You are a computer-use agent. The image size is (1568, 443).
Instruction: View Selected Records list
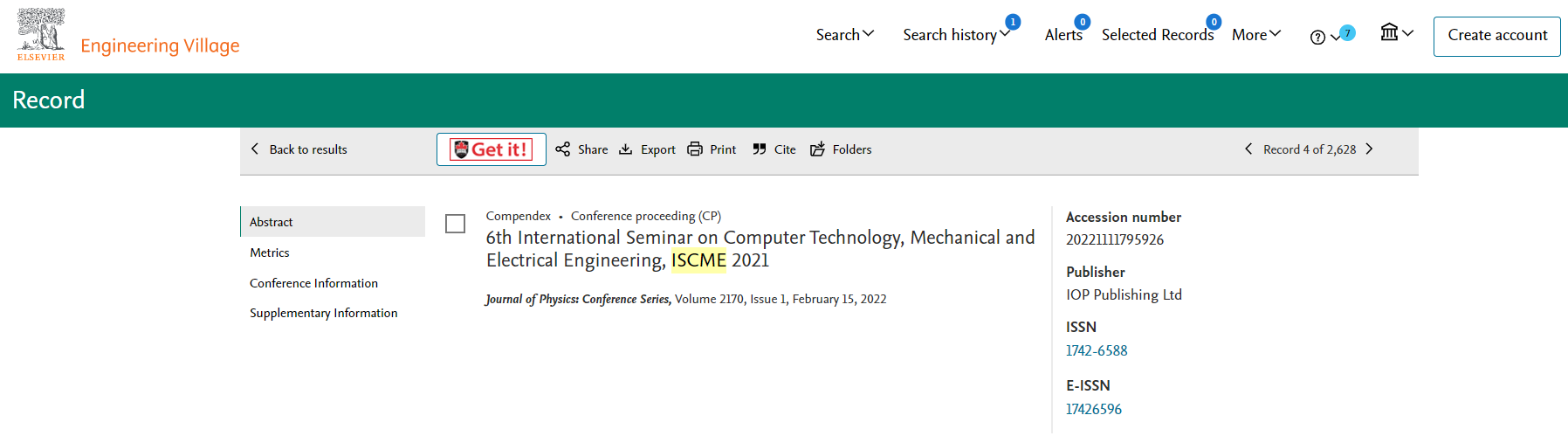click(x=1157, y=34)
